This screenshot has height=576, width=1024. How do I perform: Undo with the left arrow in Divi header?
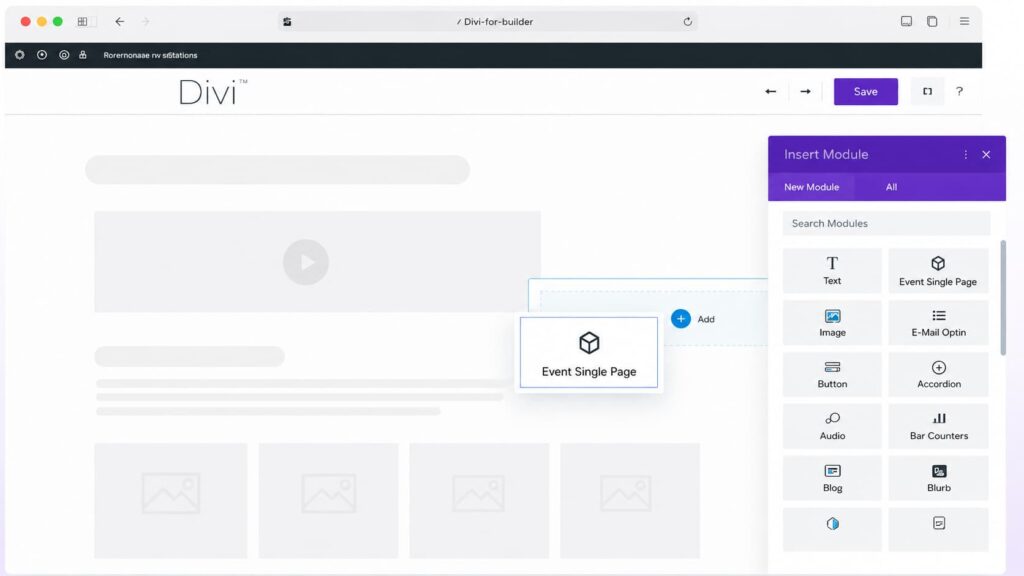771,91
